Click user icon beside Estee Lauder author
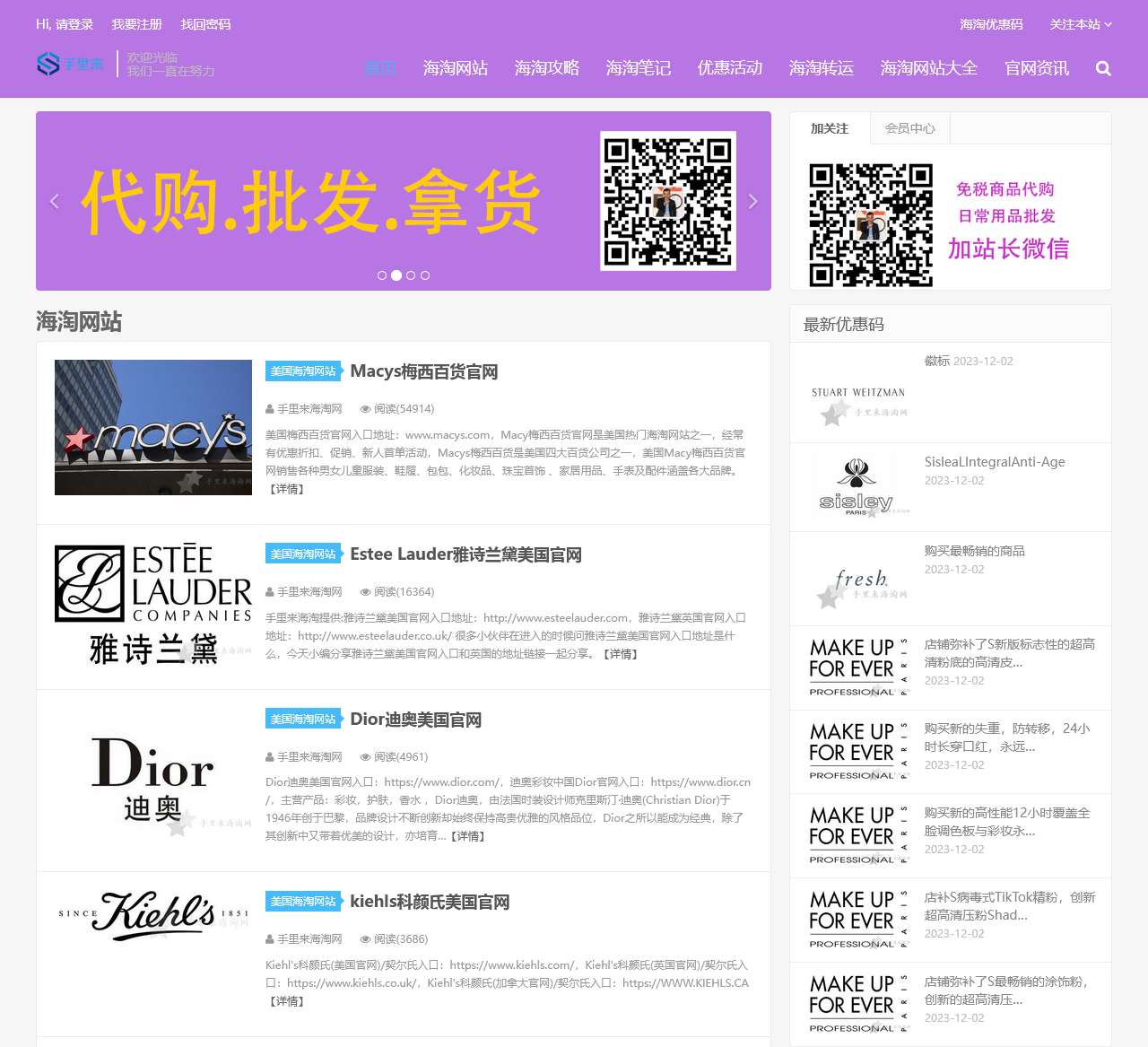The image size is (1148, 1047). [x=270, y=592]
